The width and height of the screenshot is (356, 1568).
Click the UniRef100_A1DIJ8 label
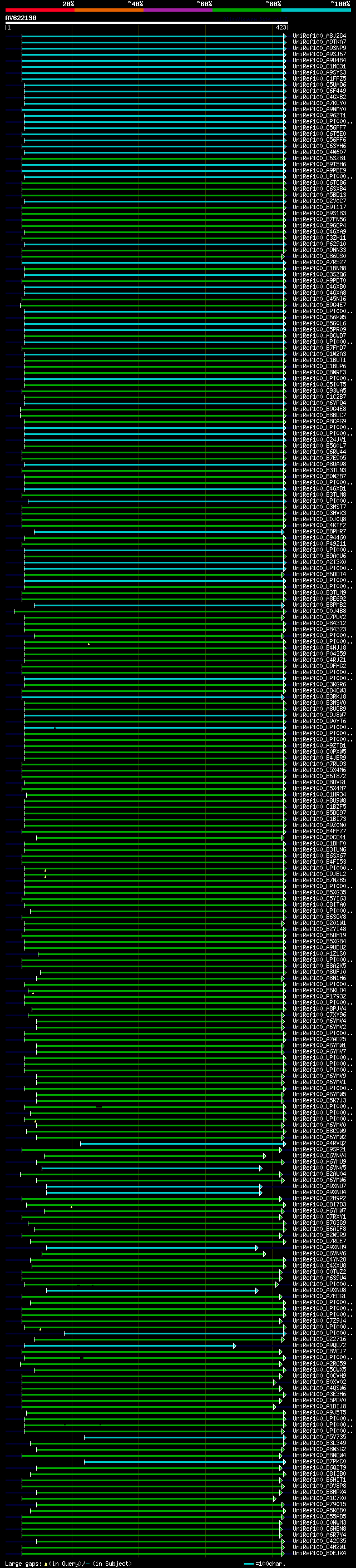319,1406
